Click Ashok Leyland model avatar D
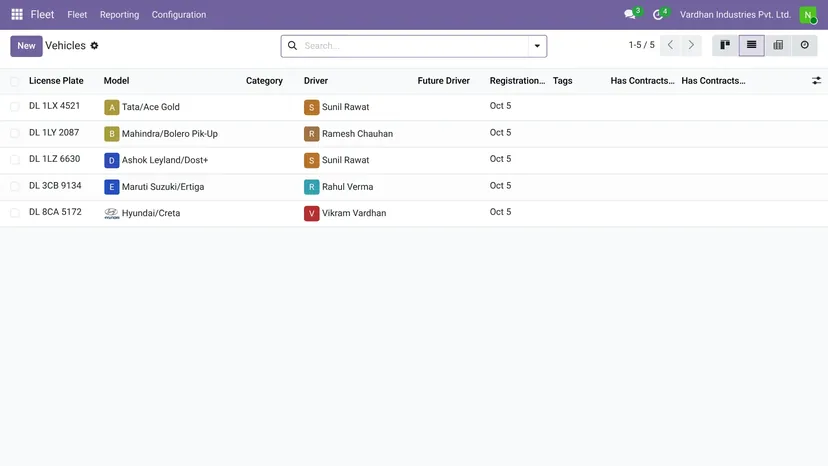This screenshot has width=828, height=466. click(x=111, y=160)
